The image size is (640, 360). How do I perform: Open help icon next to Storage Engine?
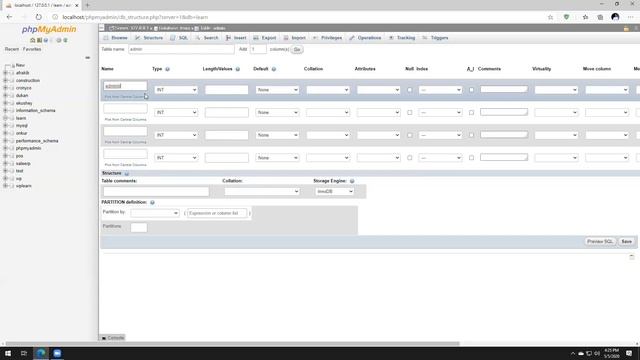pos(352,181)
